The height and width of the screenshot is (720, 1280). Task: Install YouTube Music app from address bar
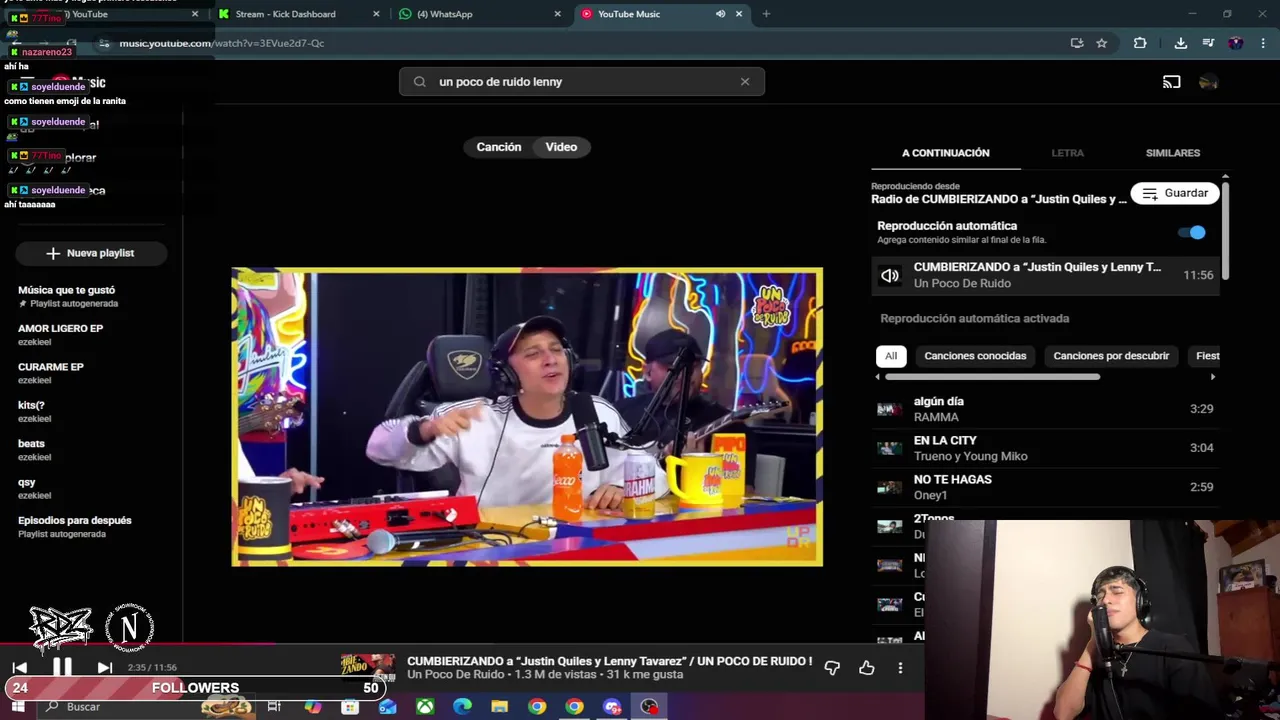pyautogui.click(x=1077, y=43)
